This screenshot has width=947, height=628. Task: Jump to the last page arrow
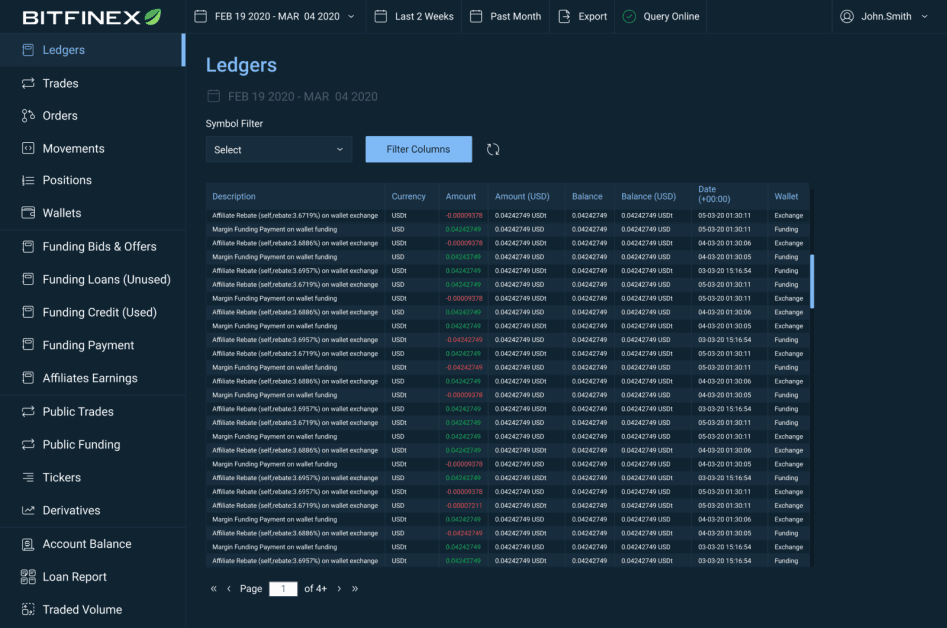(x=355, y=588)
